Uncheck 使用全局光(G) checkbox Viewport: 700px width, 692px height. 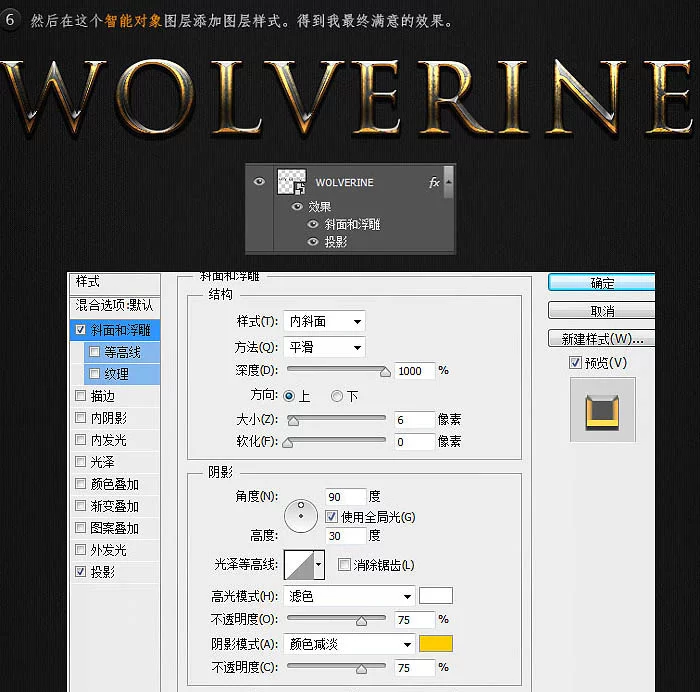click(331, 517)
